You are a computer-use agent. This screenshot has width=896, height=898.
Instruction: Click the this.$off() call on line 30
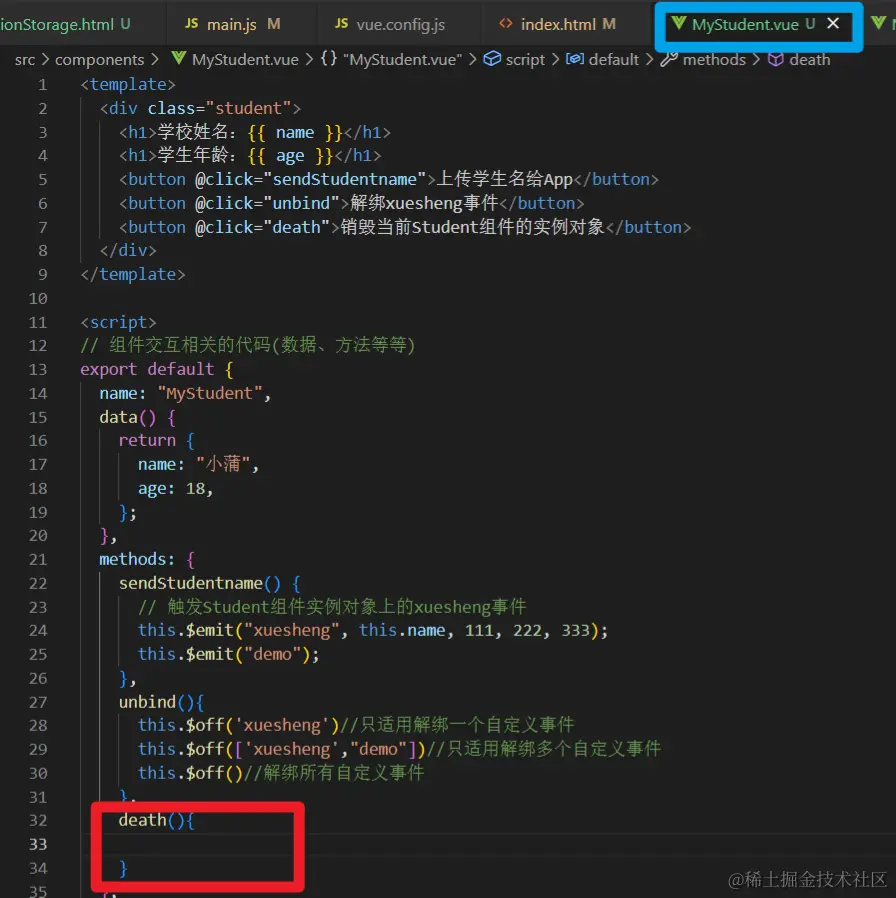coord(190,773)
